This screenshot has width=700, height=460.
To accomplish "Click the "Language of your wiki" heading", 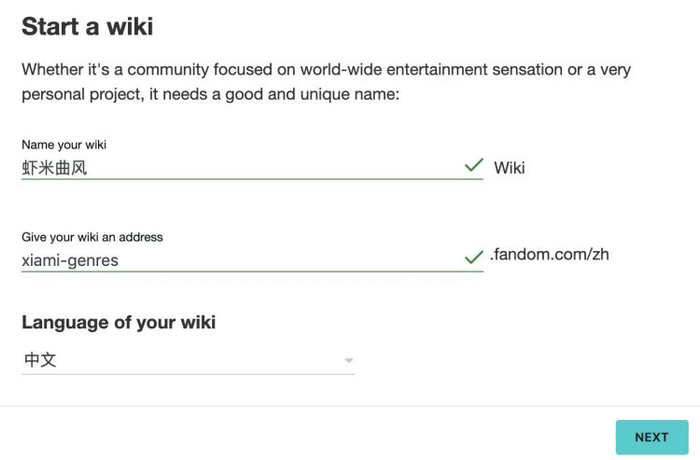I will [118, 322].
